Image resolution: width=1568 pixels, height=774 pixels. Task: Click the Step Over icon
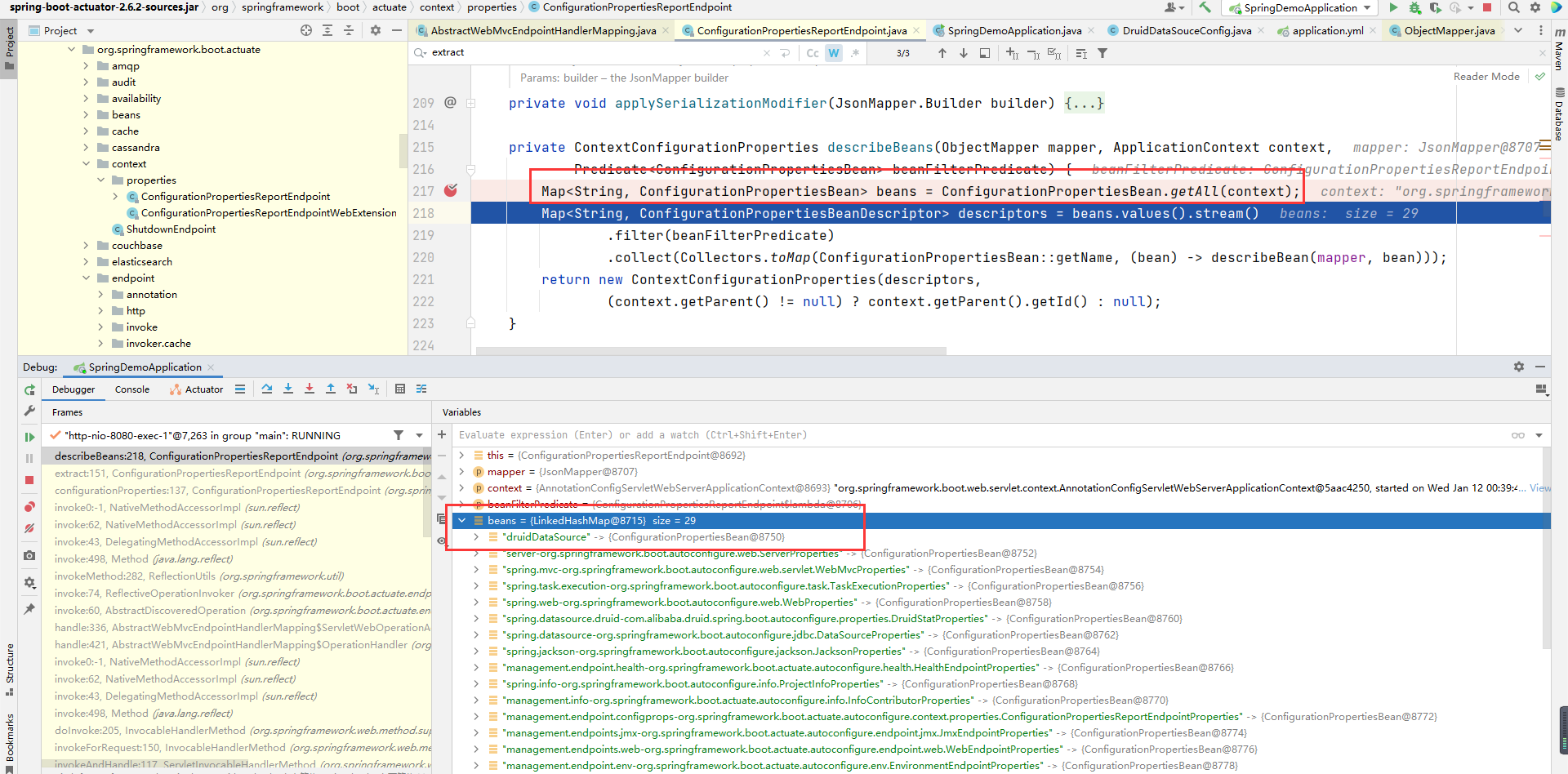(267, 389)
